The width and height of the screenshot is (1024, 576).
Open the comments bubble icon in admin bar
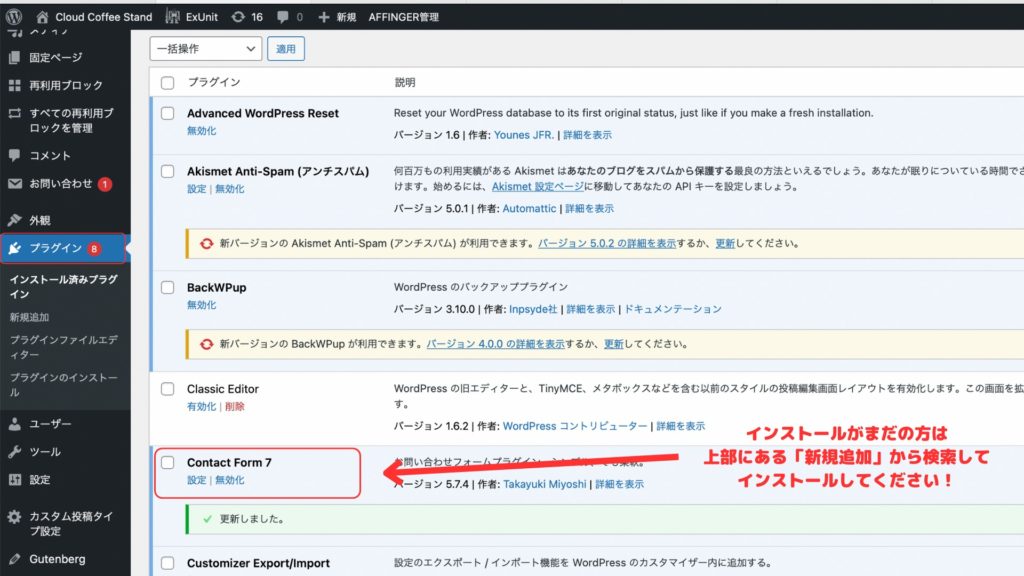(283, 17)
